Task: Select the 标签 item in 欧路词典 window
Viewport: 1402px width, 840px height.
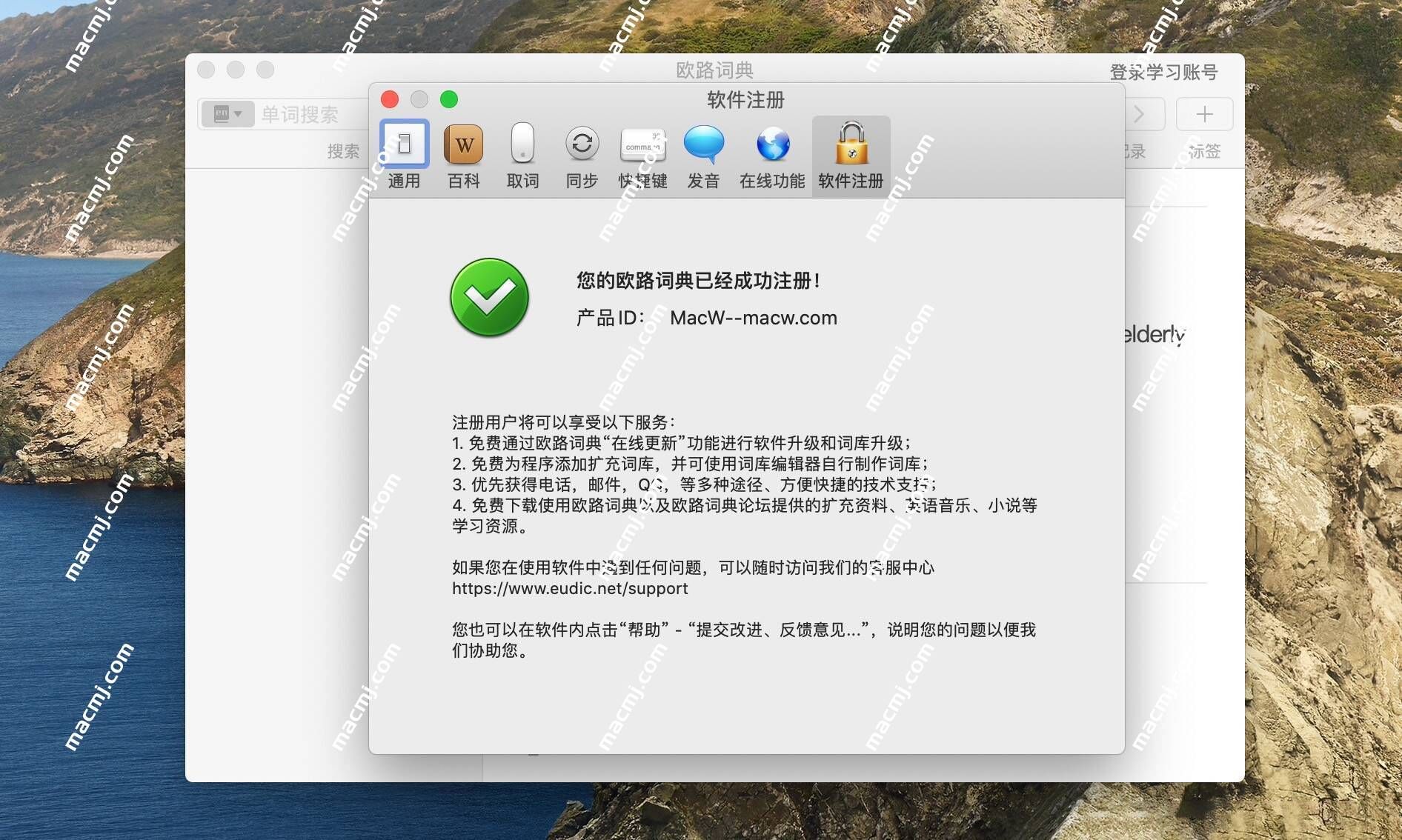Action: click(x=1204, y=151)
